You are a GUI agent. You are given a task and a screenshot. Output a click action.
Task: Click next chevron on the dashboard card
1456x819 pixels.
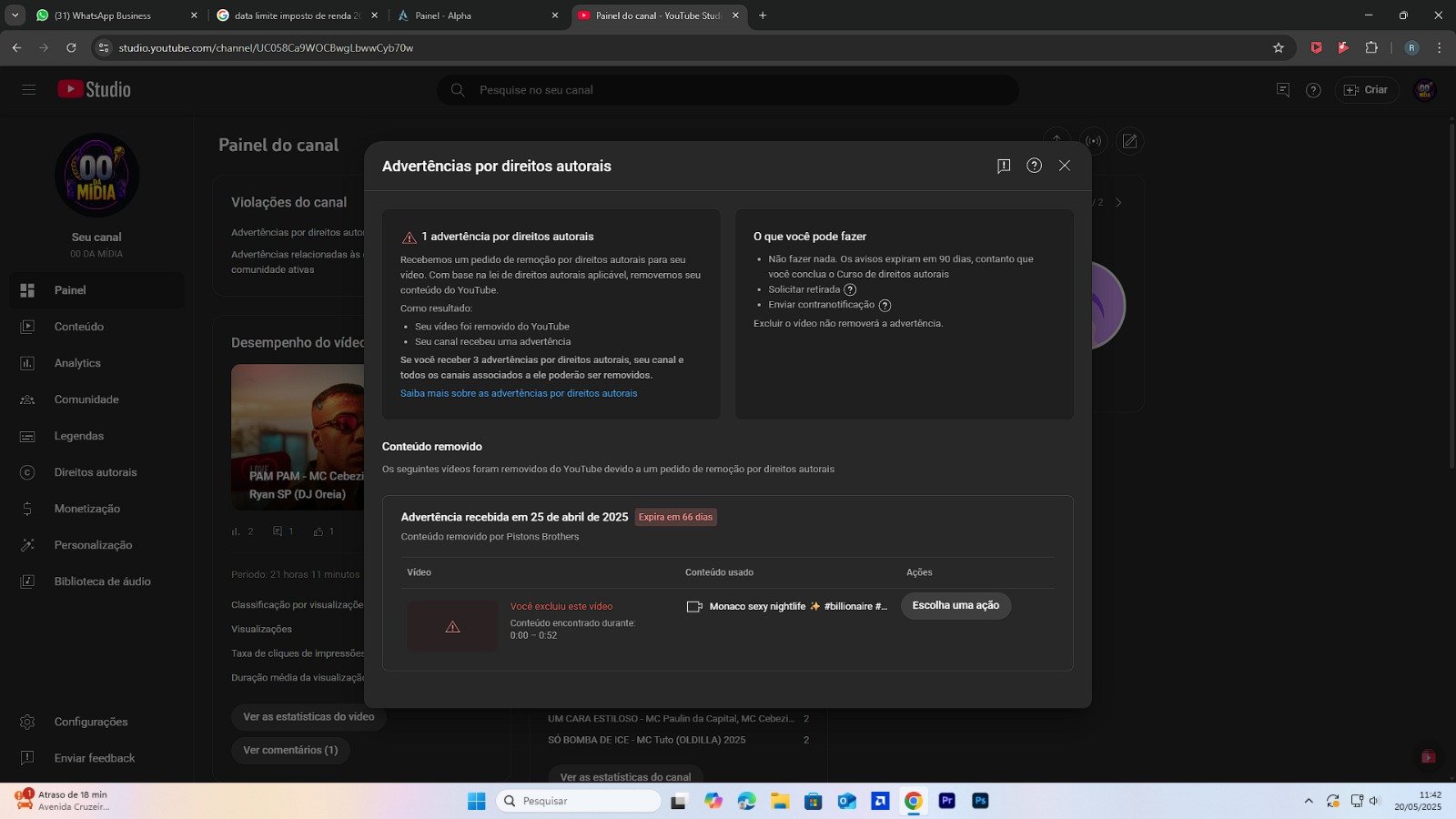click(x=1118, y=202)
